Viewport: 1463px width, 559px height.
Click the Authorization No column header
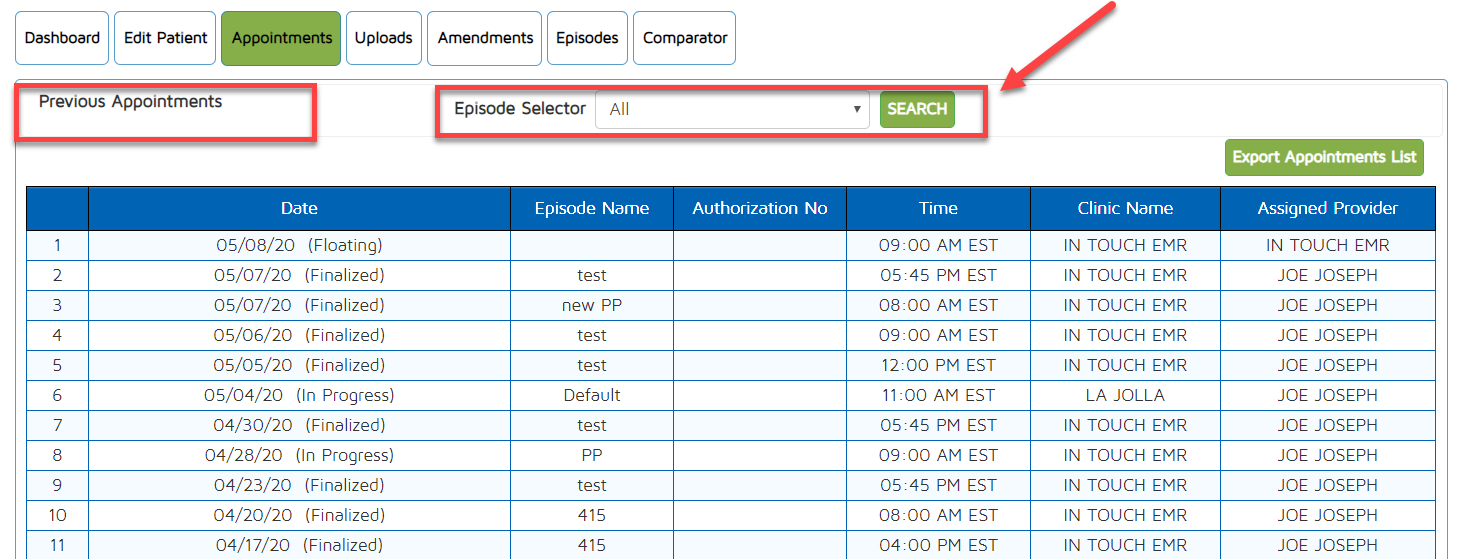click(759, 208)
